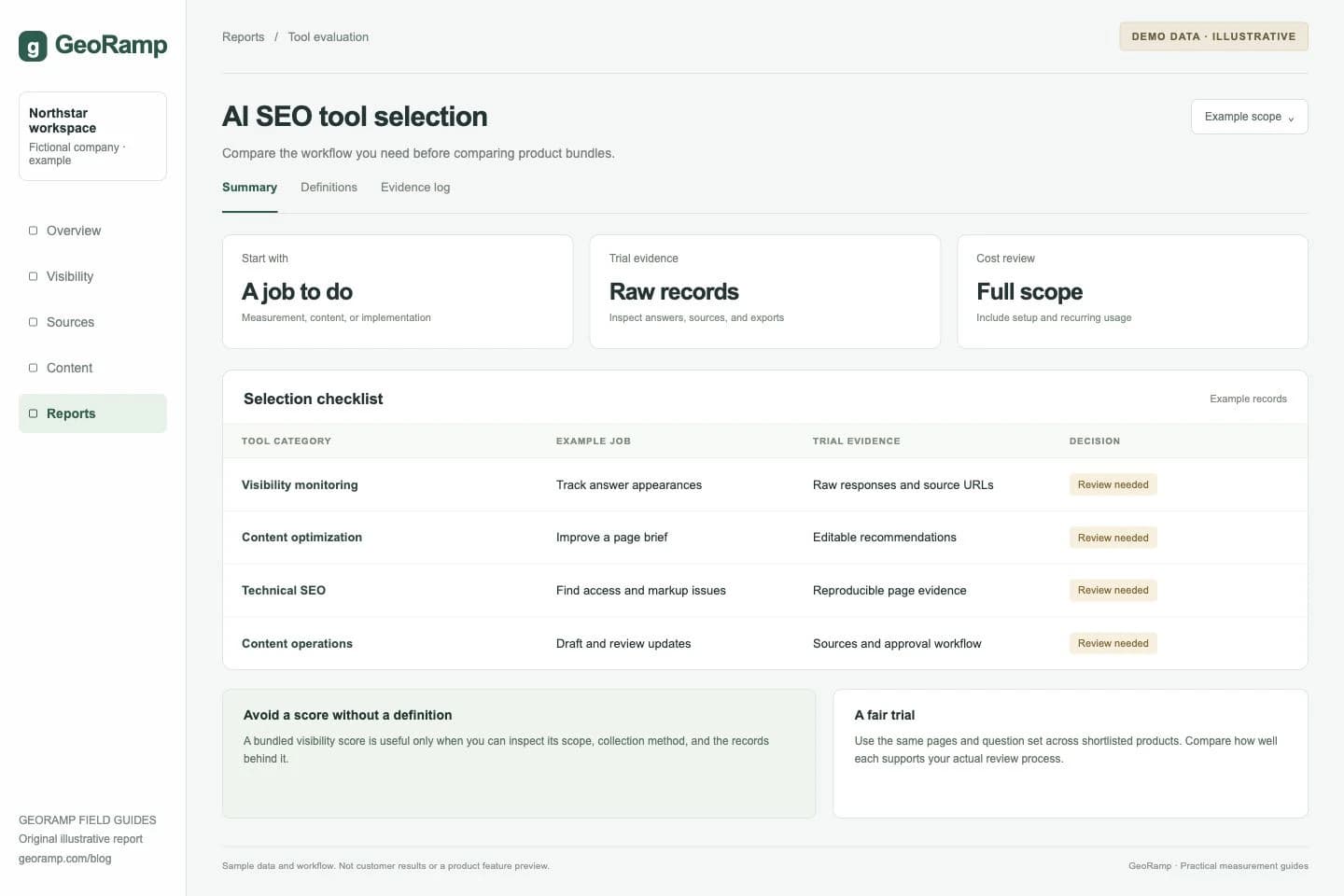The width and height of the screenshot is (1344, 896).
Task: Open the Full scope card
Action: (x=1132, y=291)
